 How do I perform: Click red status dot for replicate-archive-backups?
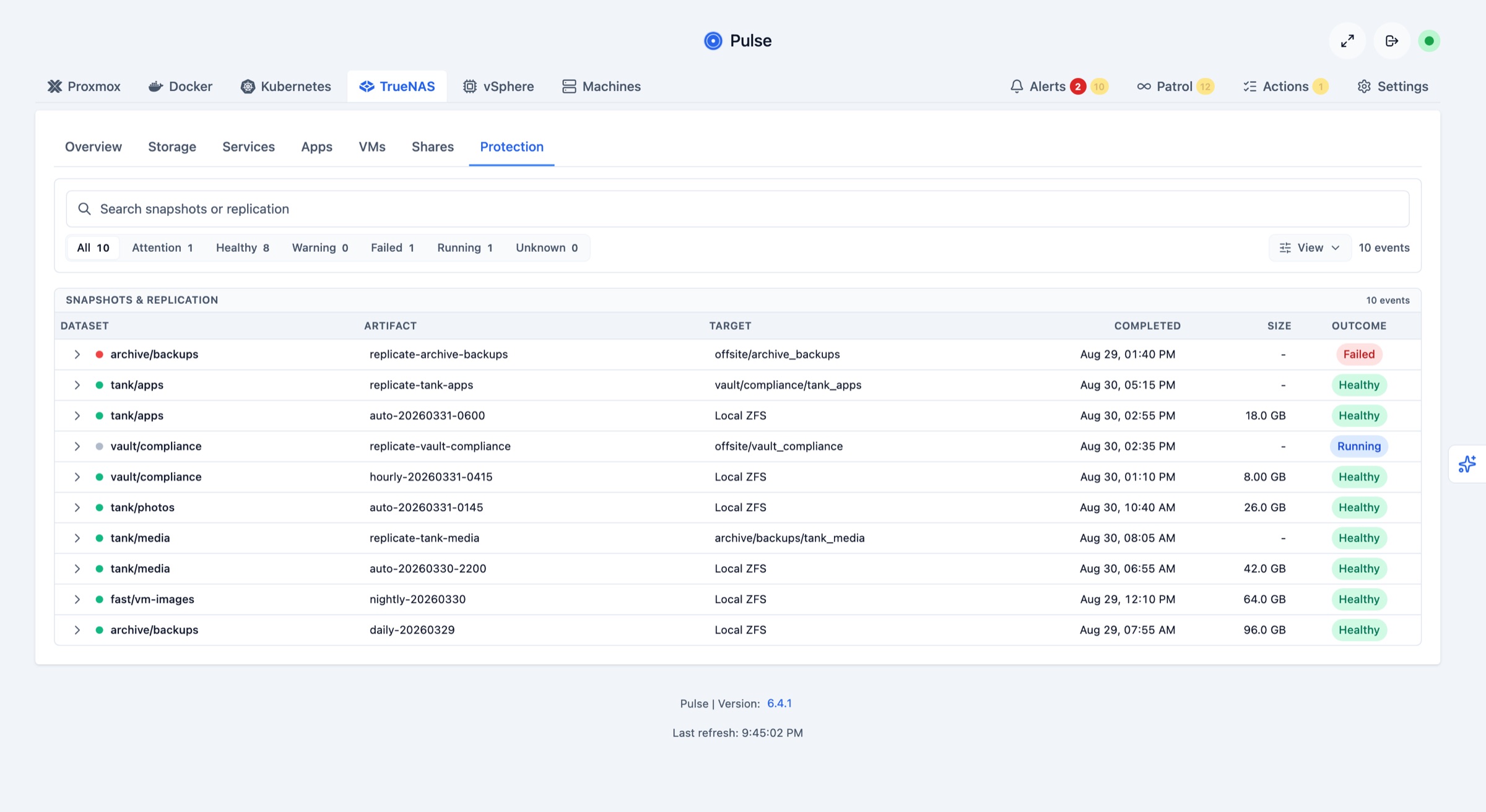pyautogui.click(x=99, y=355)
